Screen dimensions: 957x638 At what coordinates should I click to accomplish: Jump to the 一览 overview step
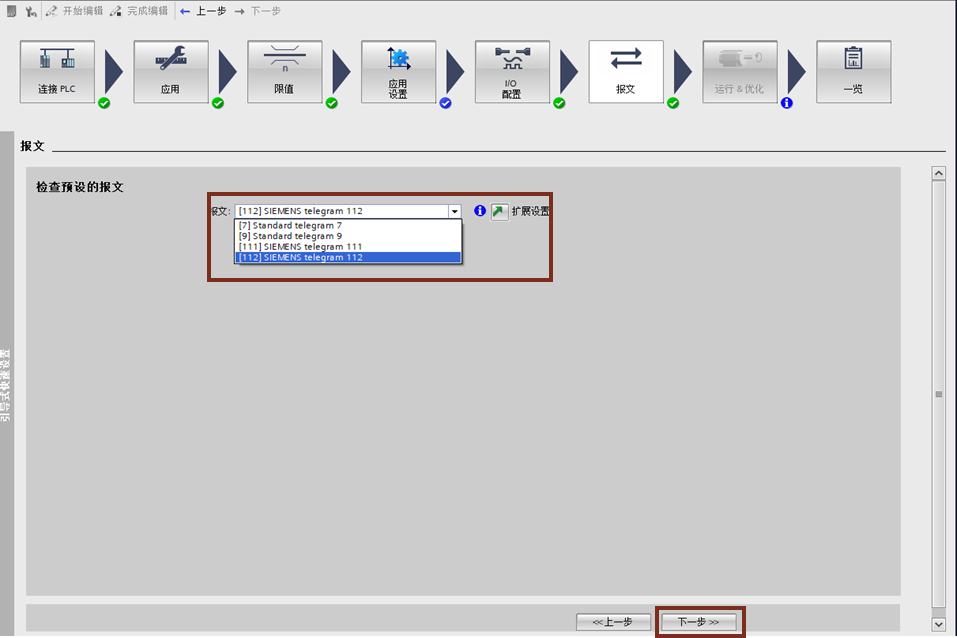(853, 71)
